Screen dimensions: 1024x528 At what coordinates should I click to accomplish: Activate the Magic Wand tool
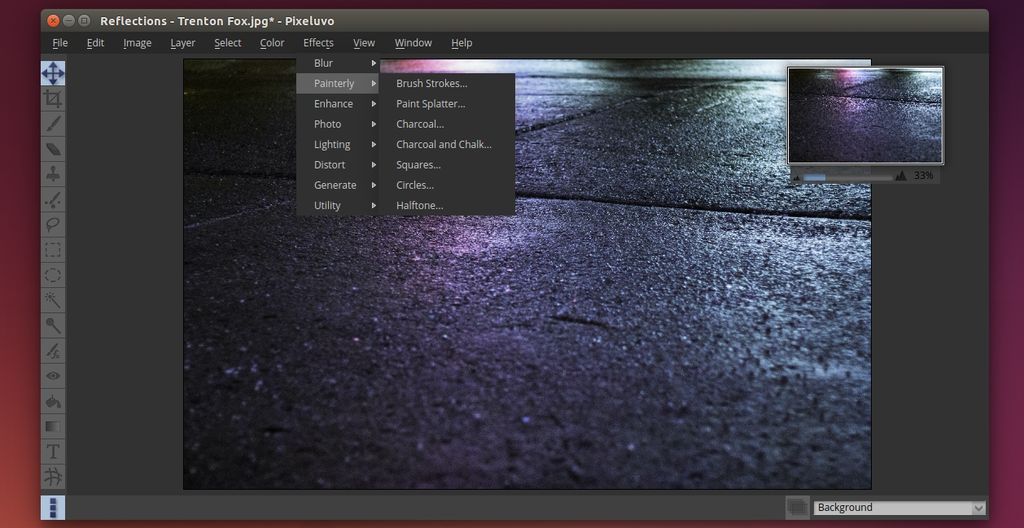53,300
